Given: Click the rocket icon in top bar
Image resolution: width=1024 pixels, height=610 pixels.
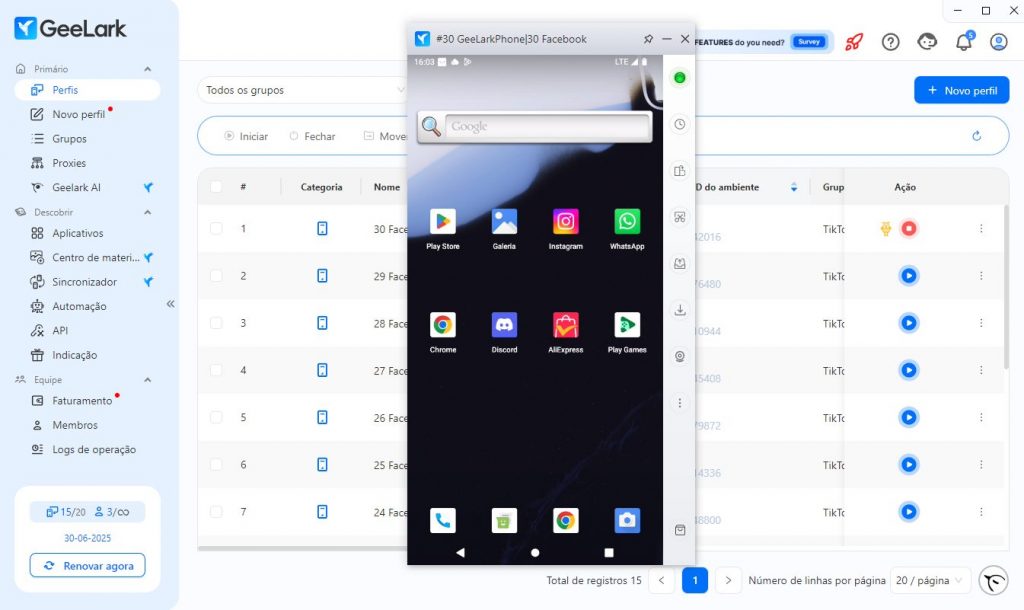Looking at the screenshot, I should [854, 42].
